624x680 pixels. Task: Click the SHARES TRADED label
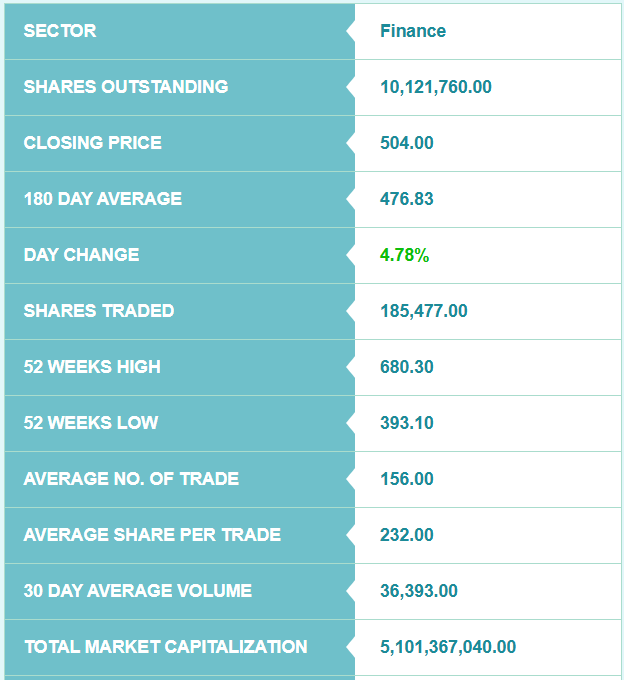click(x=99, y=311)
